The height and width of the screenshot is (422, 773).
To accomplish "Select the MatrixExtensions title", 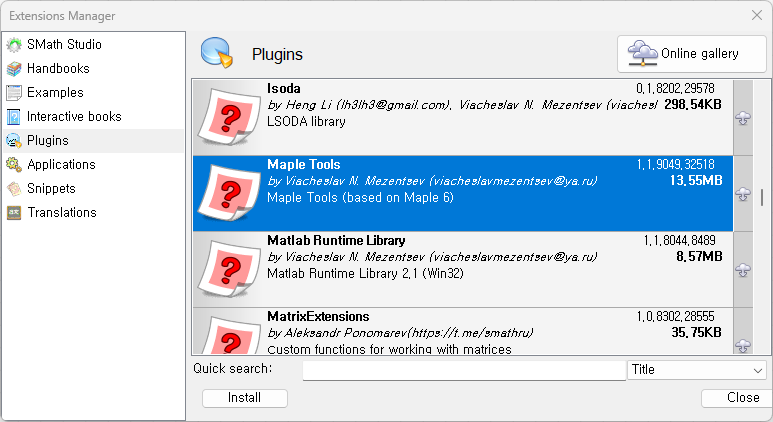I will [318, 316].
